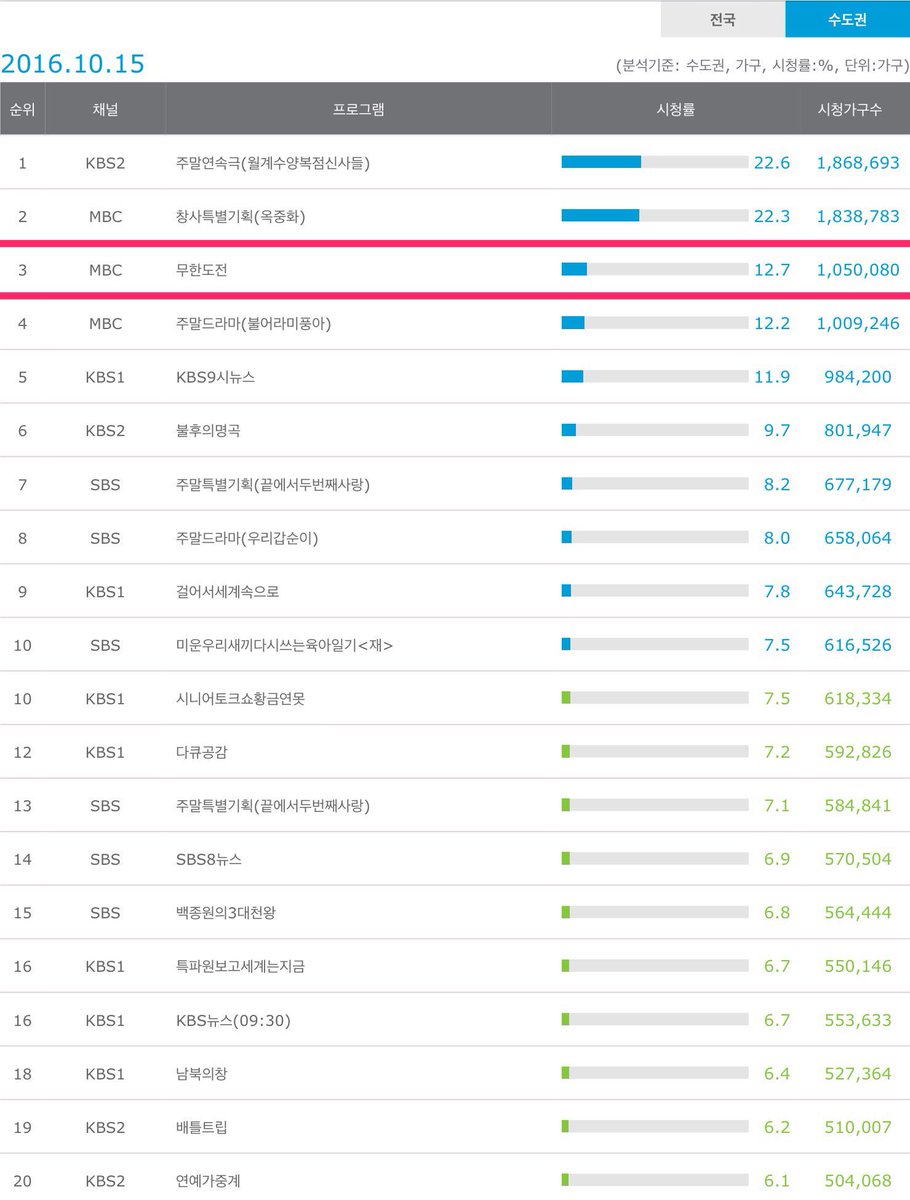Click the 7.1 rating value
The height and width of the screenshot is (1200, 910).
777,805
